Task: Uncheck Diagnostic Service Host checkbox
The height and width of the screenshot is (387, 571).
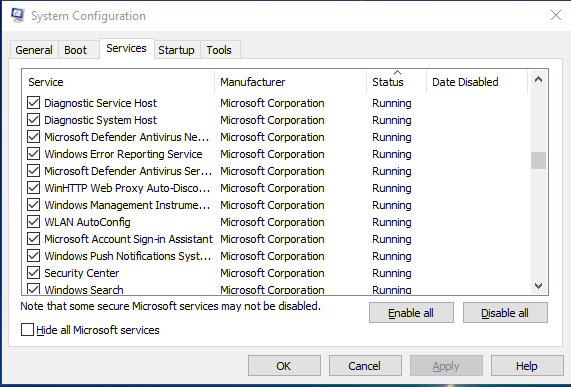Action: click(34, 103)
